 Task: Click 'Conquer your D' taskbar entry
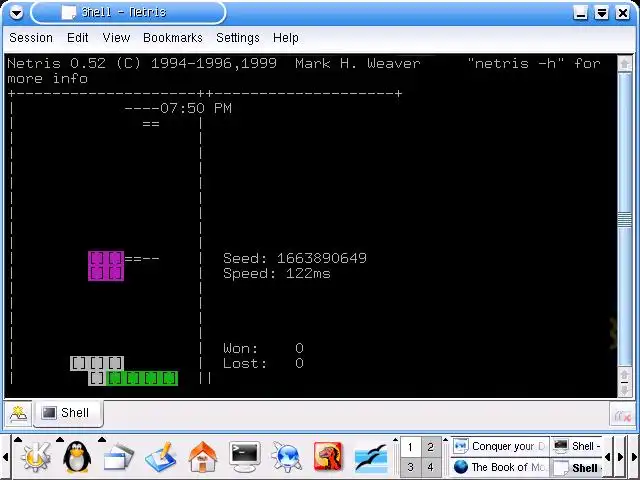500,447
